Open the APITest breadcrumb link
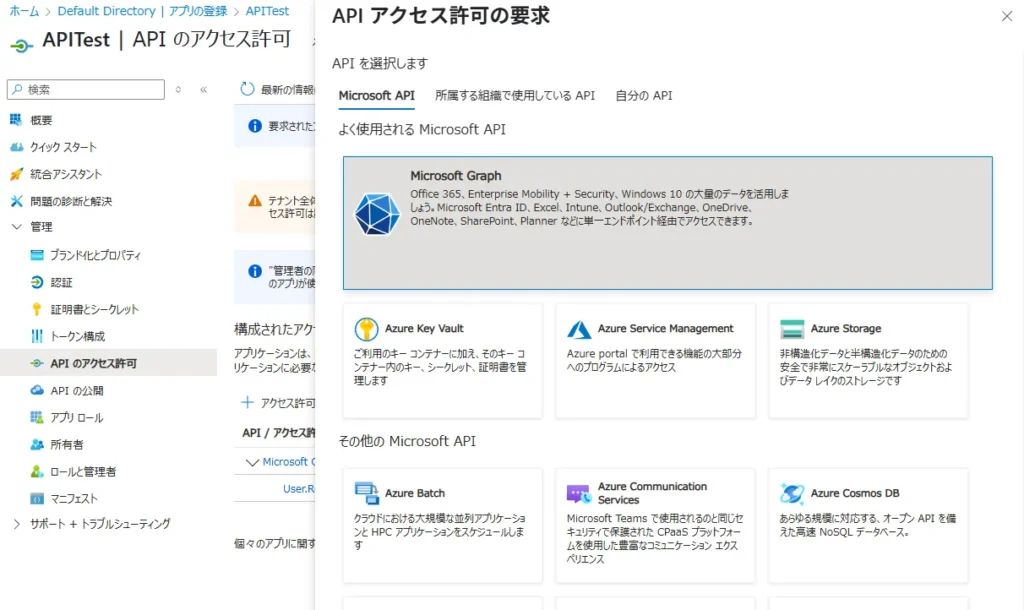 [268, 11]
